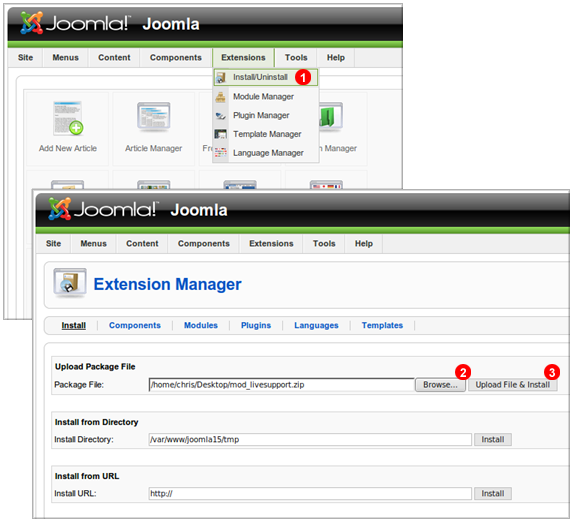Click the Browse... button

(x=440, y=385)
